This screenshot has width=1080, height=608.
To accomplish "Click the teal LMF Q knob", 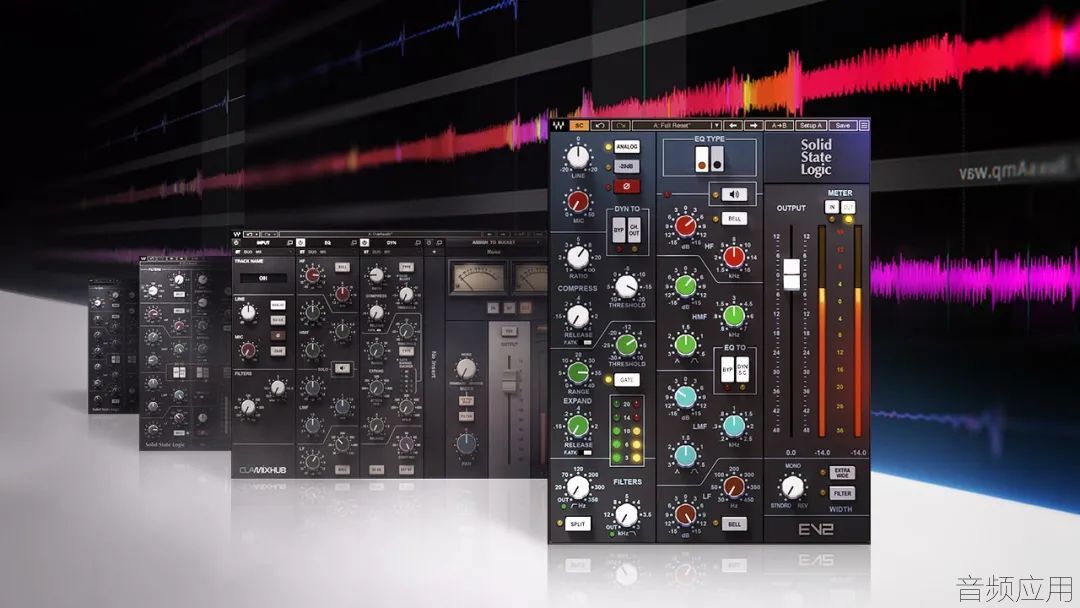I will click(x=685, y=454).
